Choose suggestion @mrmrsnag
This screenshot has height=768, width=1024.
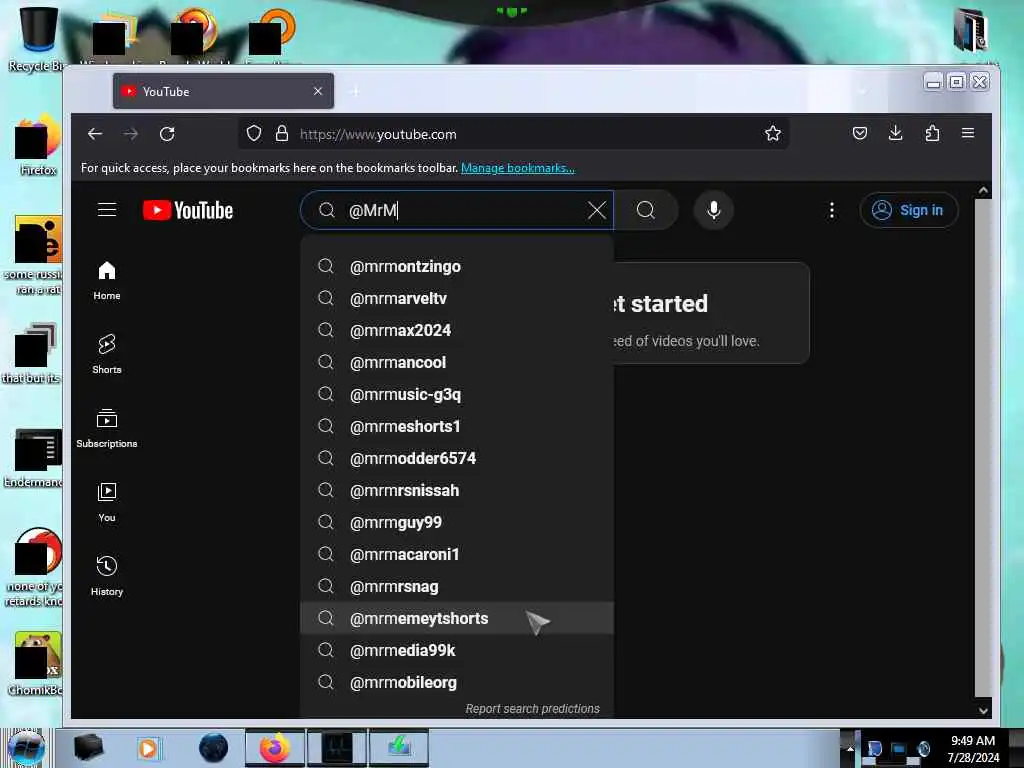pyautogui.click(x=457, y=586)
